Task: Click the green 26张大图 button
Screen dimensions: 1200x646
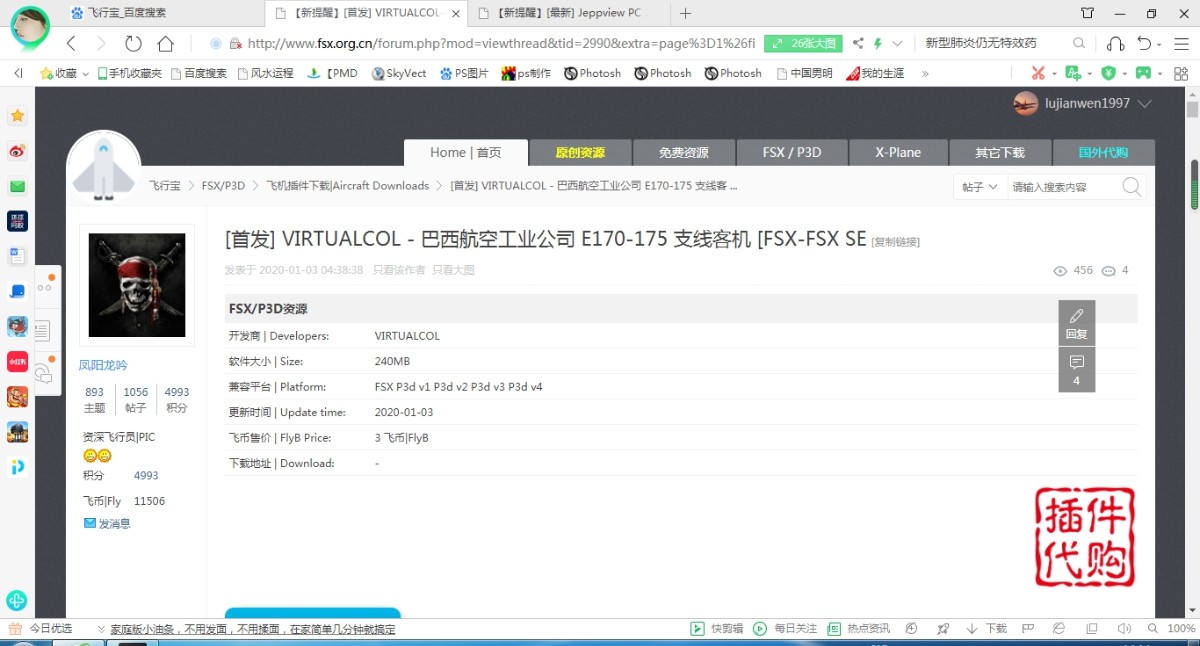Action: (803, 44)
